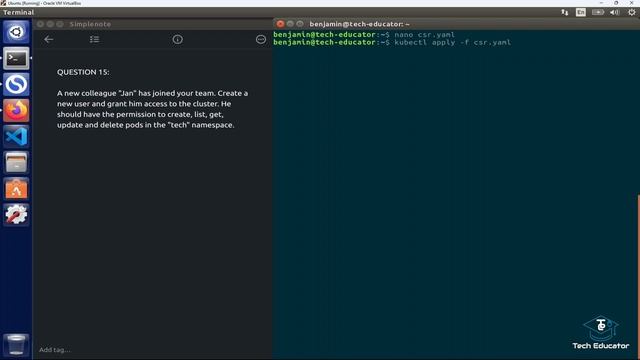640x360 pixels.
Task: Insert checklist in Simplenote note
Action: [x=94, y=40]
